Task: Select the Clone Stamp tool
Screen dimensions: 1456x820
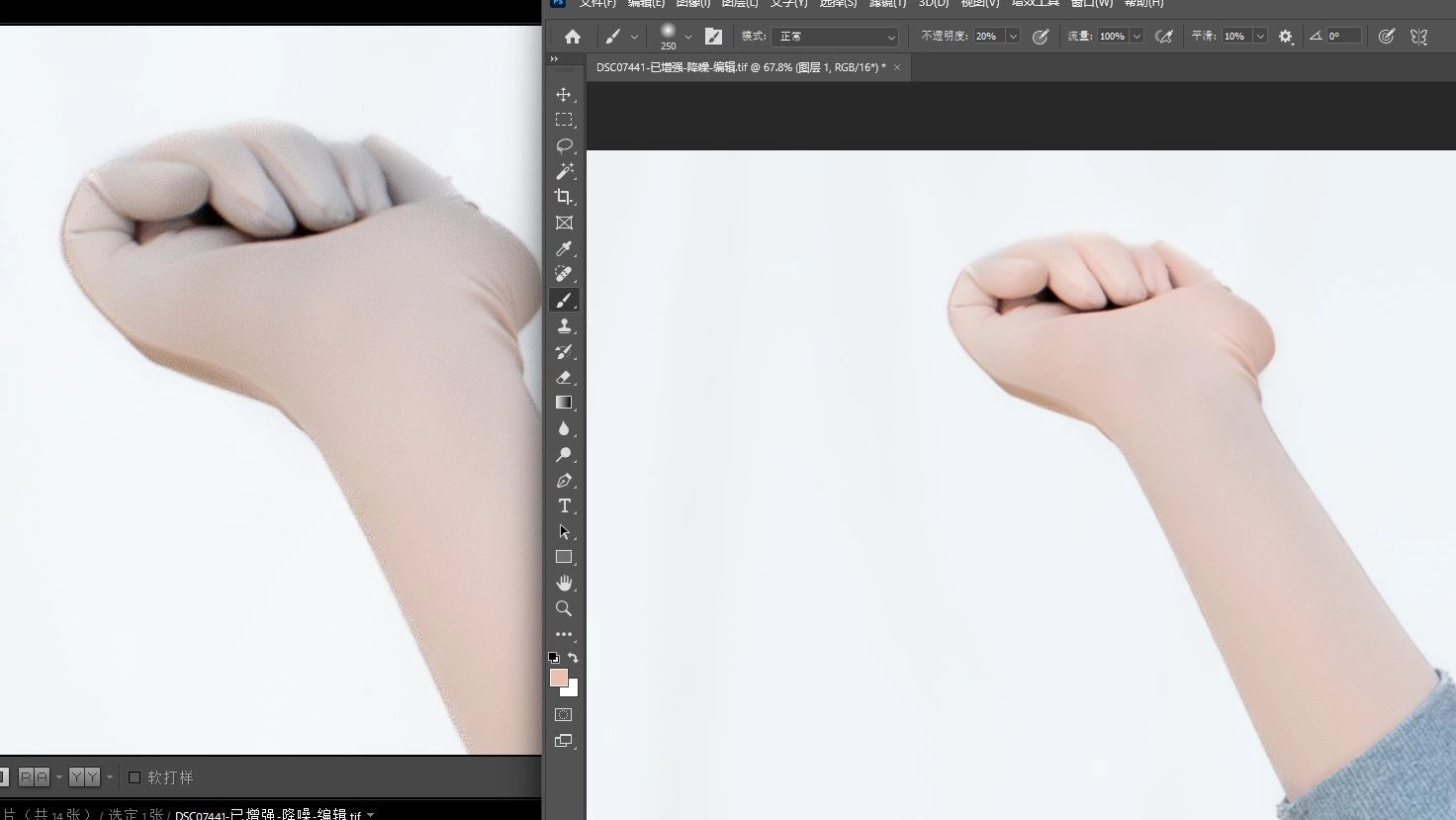Action: click(564, 325)
